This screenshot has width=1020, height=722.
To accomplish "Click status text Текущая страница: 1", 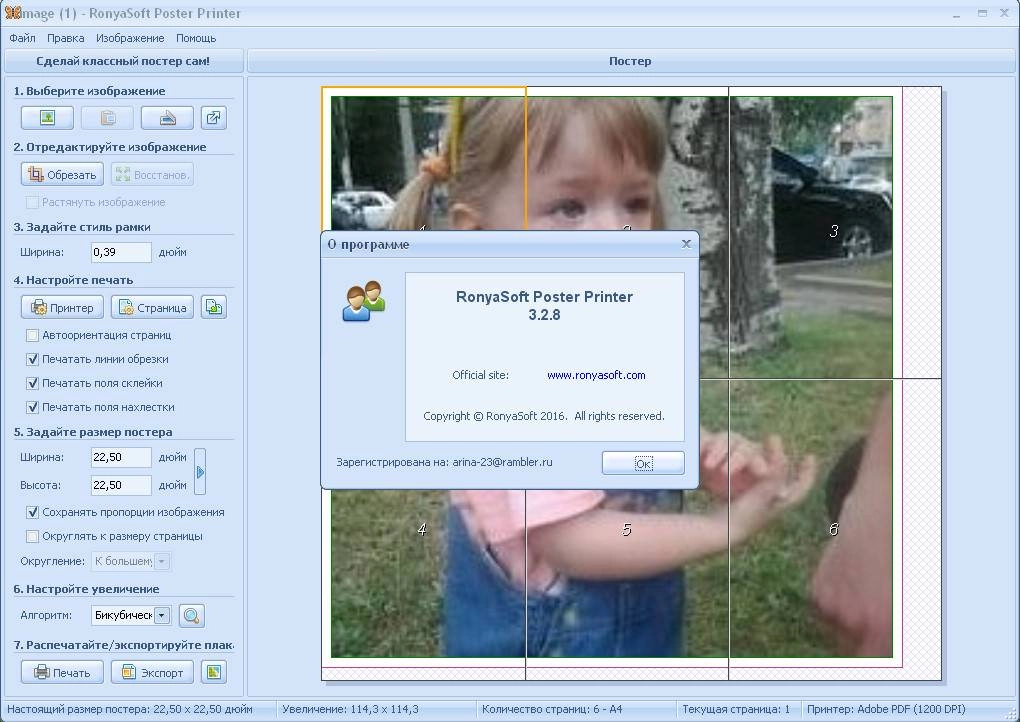I will pyautogui.click(x=736, y=709).
